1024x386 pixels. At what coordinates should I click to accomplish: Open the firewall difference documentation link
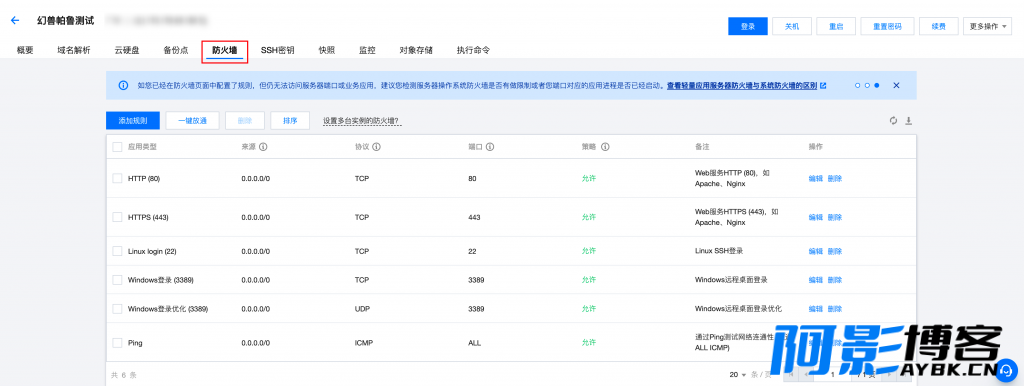pyautogui.click(x=742, y=86)
